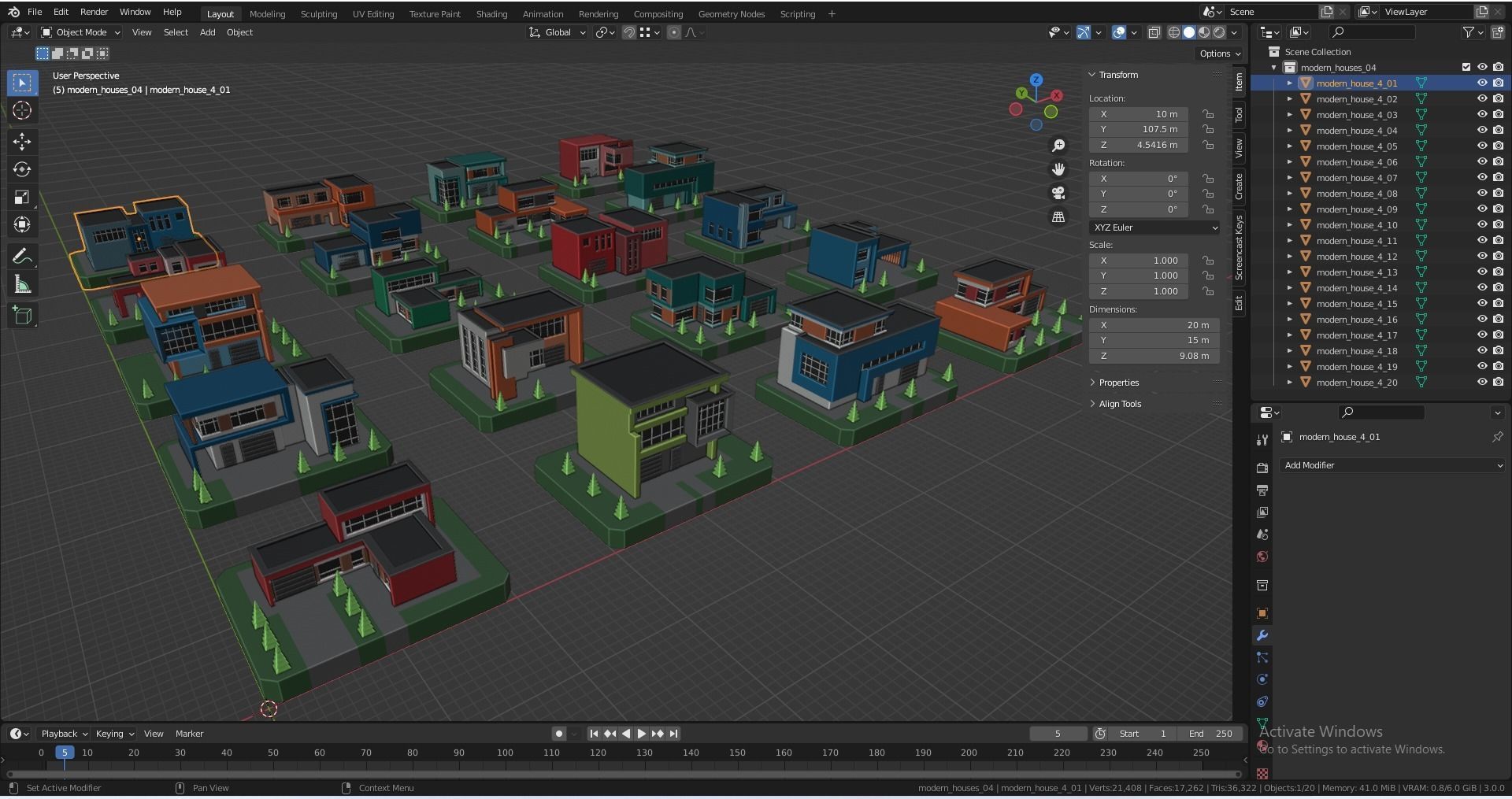Open Global transform orientation dropdown

point(558,32)
